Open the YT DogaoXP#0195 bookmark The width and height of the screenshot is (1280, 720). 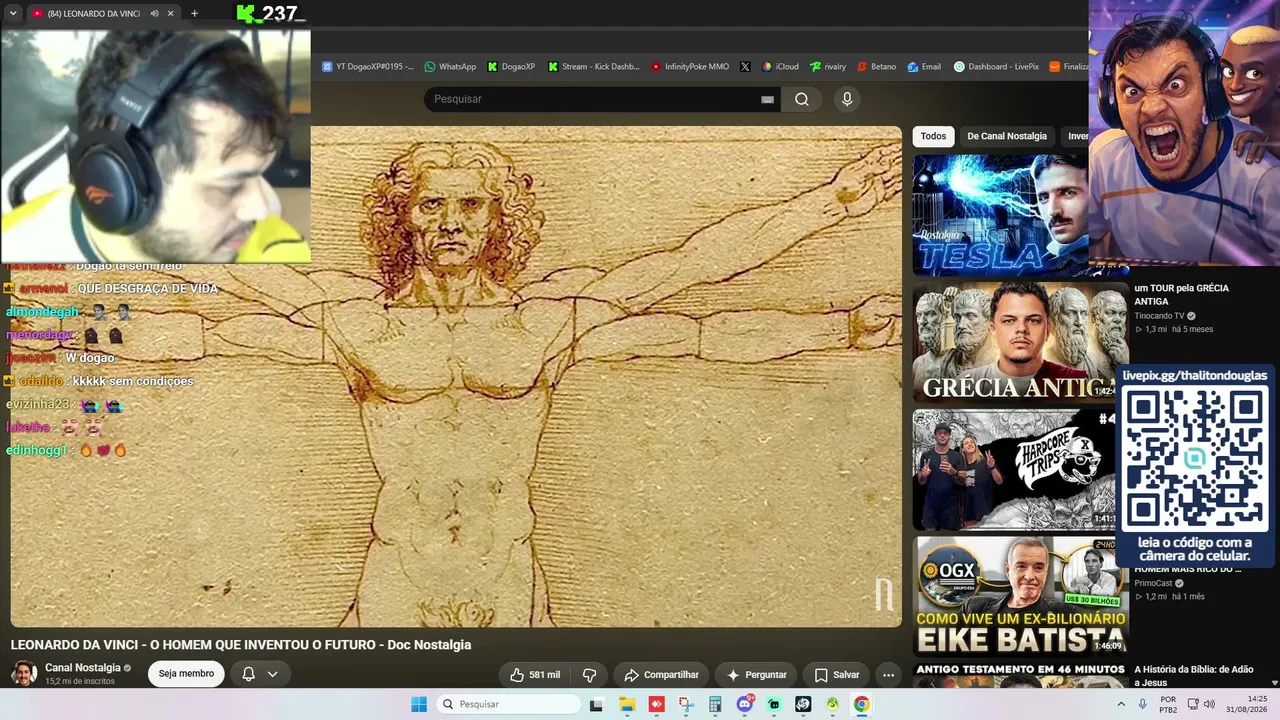[367, 67]
